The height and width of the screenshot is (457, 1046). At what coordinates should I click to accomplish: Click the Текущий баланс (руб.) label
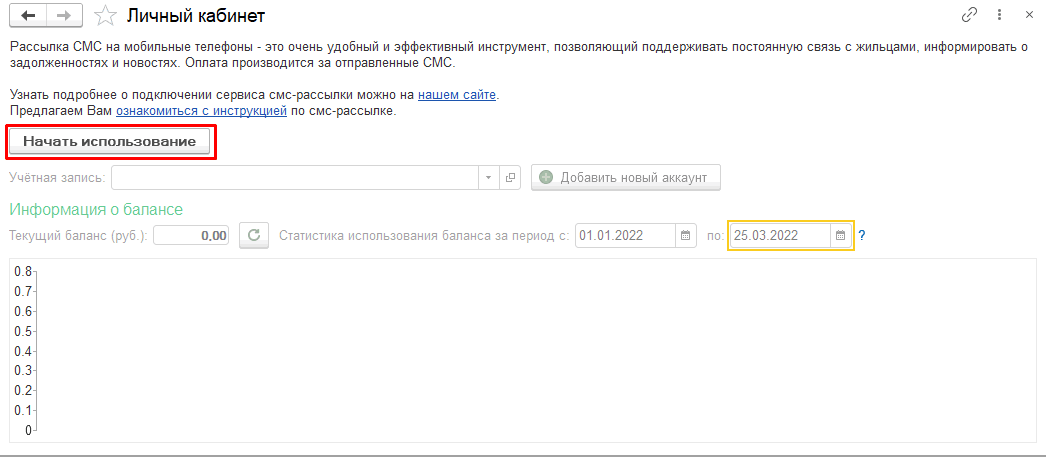tap(79, 236)
